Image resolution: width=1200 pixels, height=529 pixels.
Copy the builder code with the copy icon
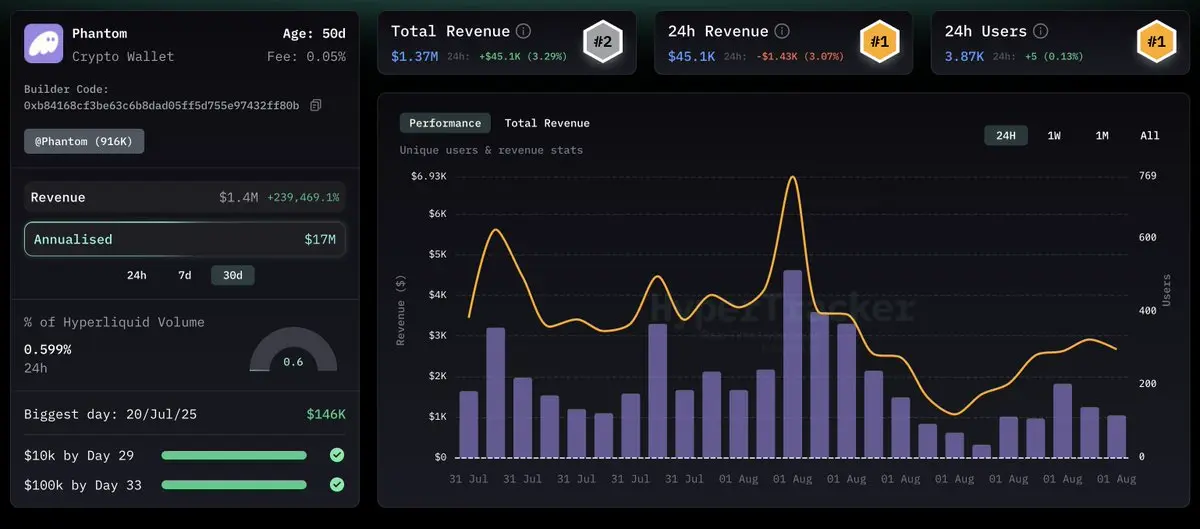click(x=316, y=105)
